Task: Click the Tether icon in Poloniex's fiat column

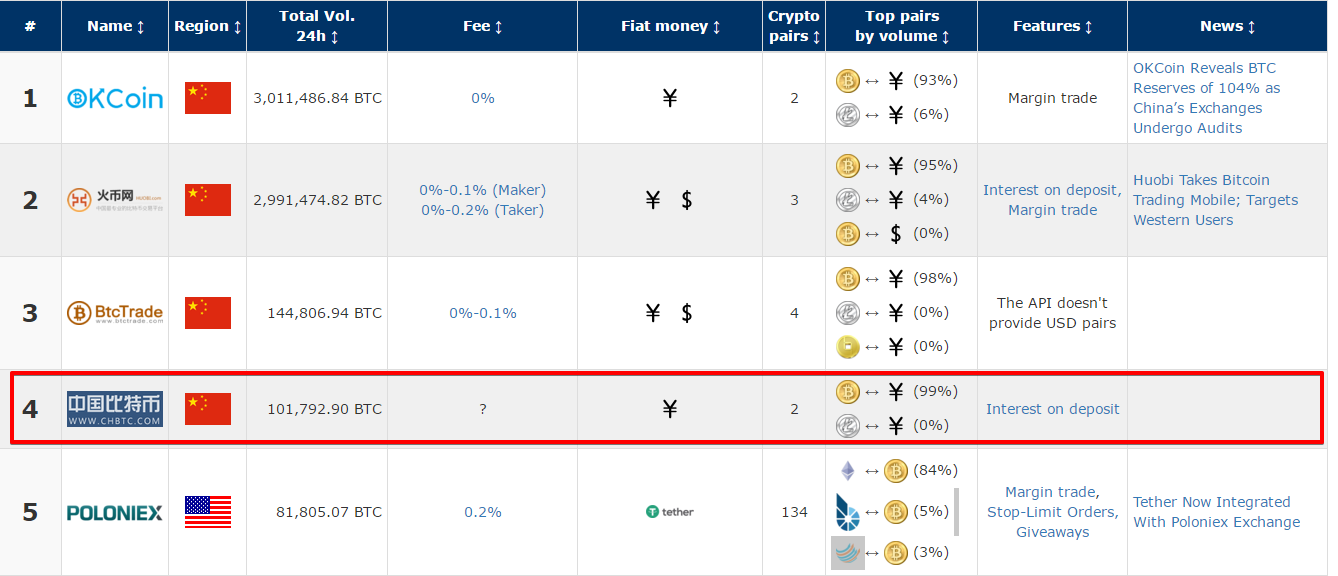Action: pos(670,511)
